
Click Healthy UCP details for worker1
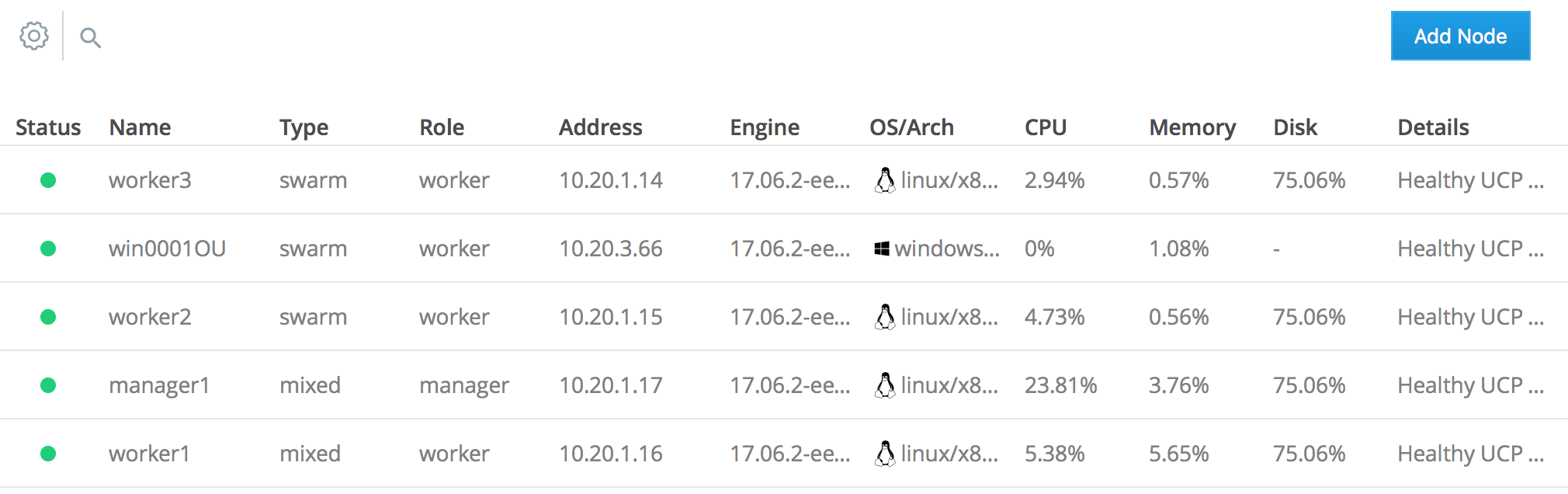1470,454
